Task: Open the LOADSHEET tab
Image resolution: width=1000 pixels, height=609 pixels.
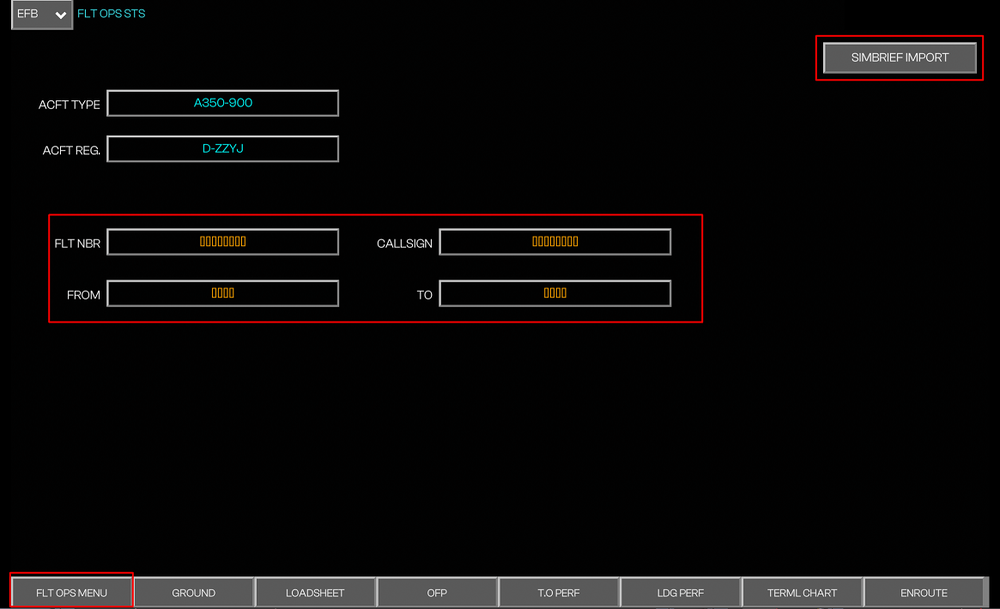Action: click(315, 592)
